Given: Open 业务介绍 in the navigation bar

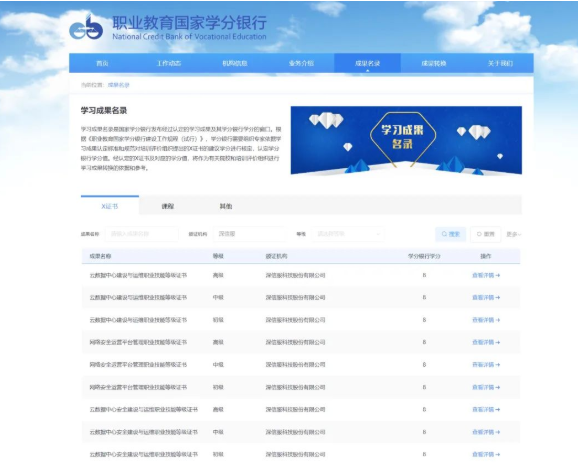Looking at the screenshot, I should tap(301, 63).
